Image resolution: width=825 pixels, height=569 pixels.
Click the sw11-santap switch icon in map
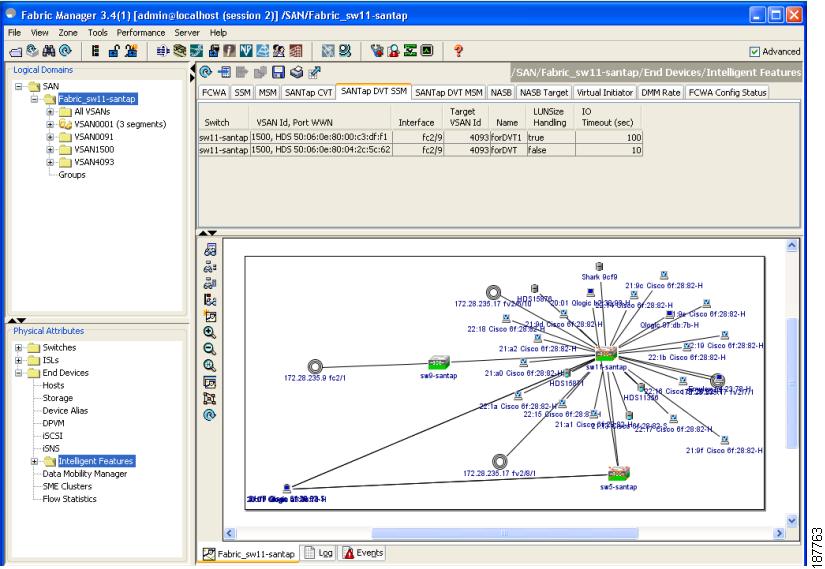[x=605, y=353]
